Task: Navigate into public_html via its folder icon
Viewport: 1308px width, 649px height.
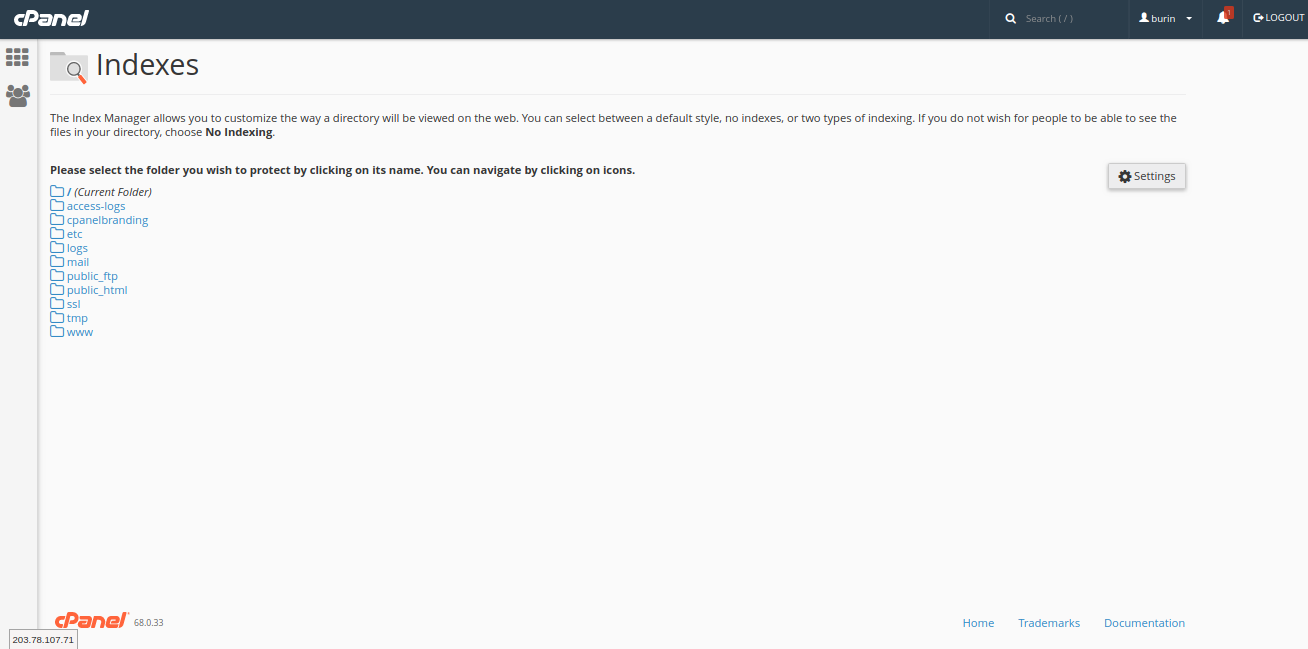Action: click(57, 290)
